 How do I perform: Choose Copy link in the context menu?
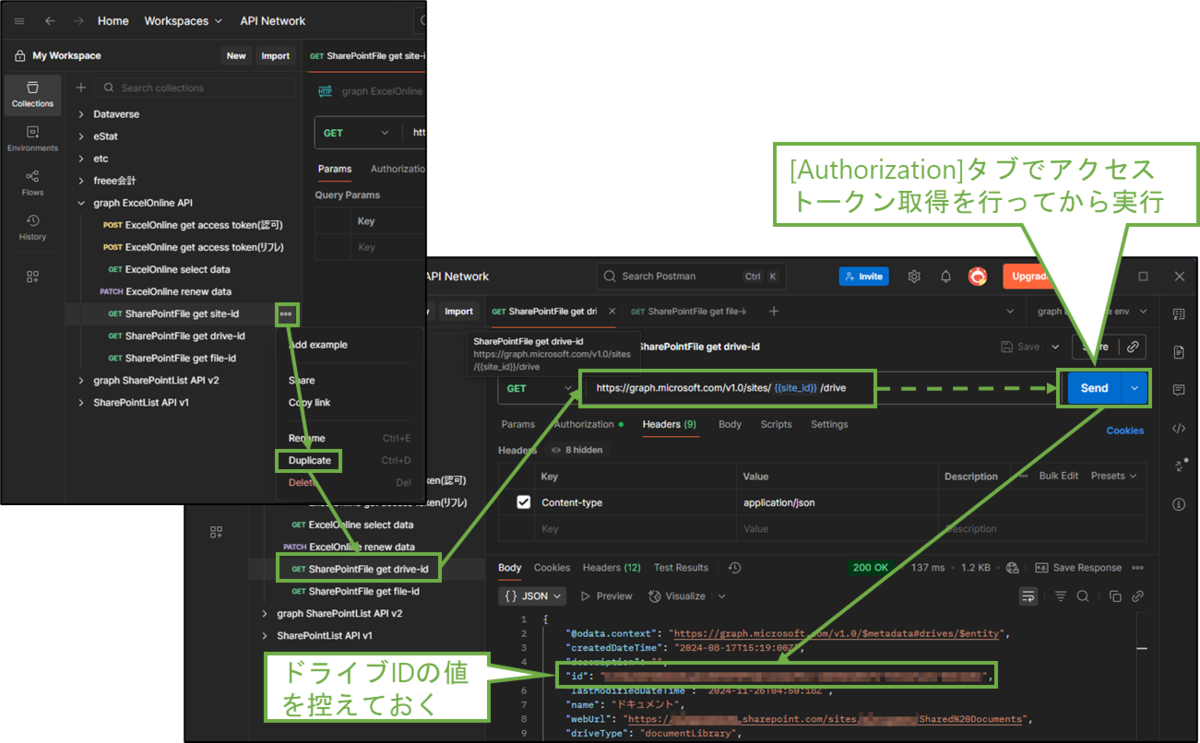click(x=309, y=403)
